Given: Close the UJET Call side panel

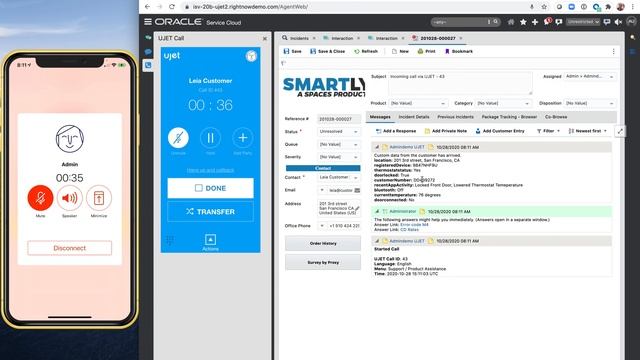Looking at the screenshot, I should (264, 38).
